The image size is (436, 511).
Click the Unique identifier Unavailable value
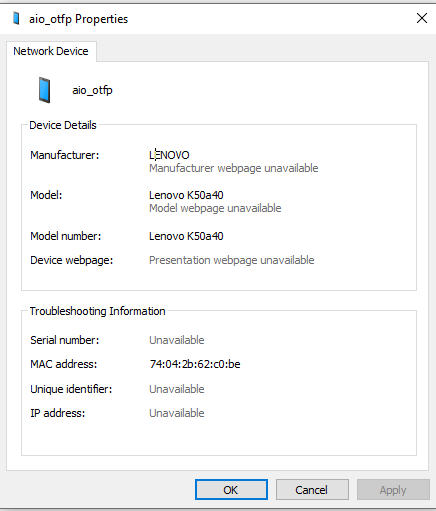click(x=177, y=389)
